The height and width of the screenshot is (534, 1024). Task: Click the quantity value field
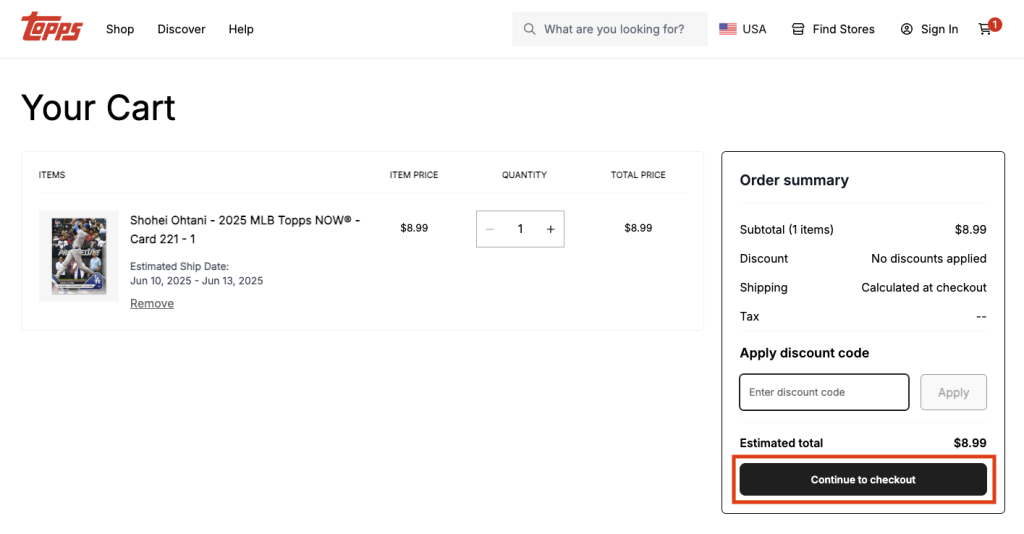520,229
